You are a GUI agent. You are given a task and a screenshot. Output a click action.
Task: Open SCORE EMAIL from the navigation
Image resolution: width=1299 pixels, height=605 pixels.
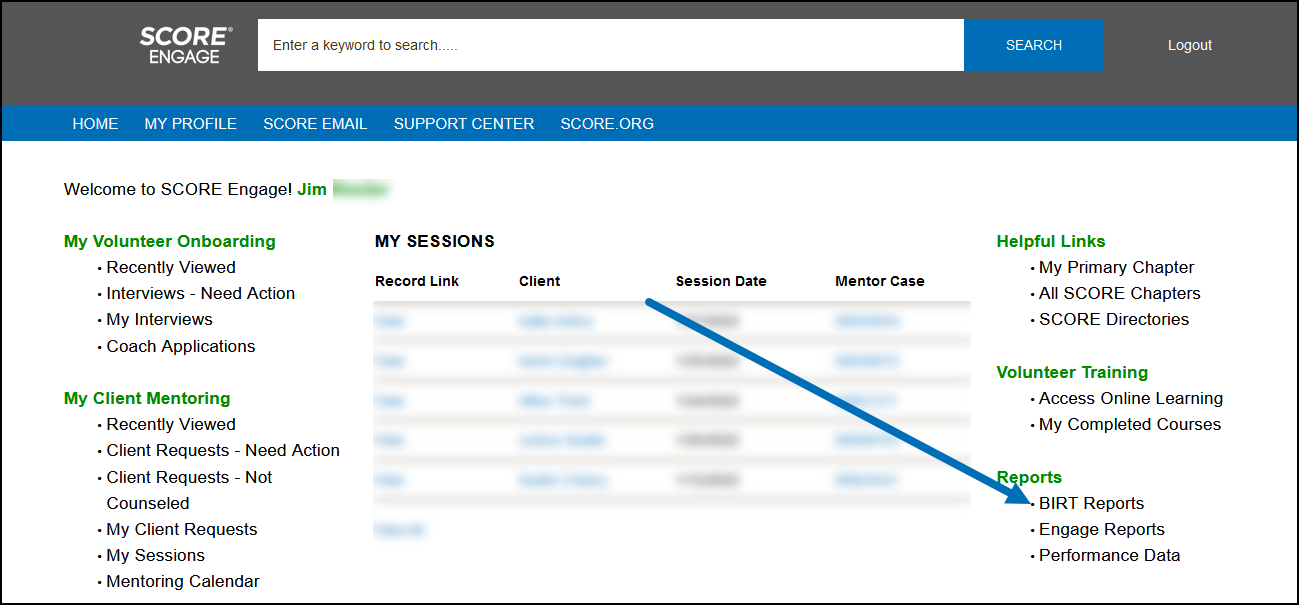coord(315,124)
